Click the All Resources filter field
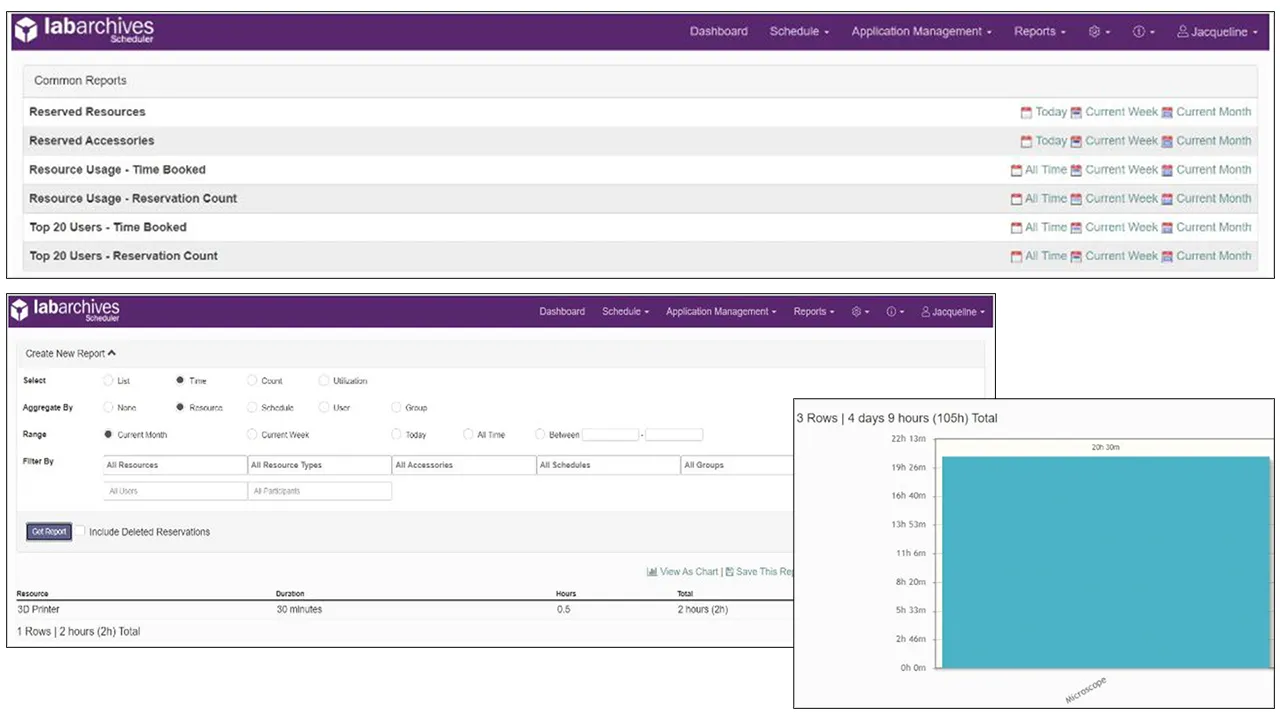The image size is (1280, 720). (175, 465)
